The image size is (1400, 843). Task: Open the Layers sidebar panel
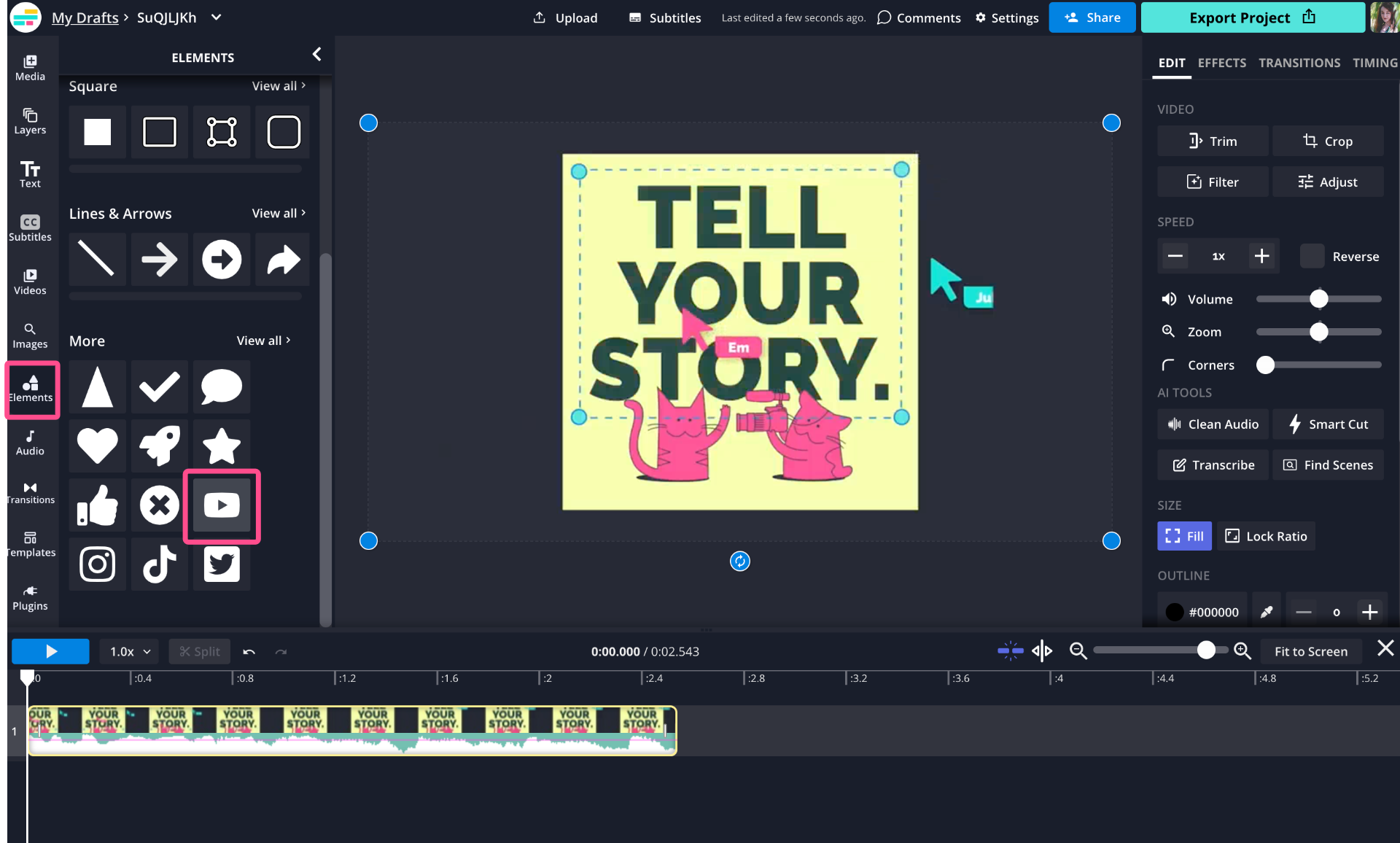(x=30, y=121)
